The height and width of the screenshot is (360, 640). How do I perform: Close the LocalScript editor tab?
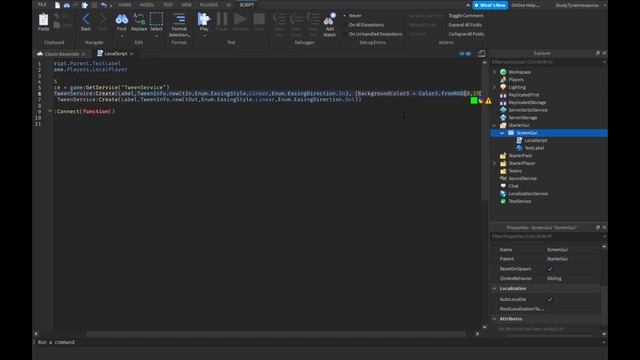pyautogui.click(x=131, y=54)
